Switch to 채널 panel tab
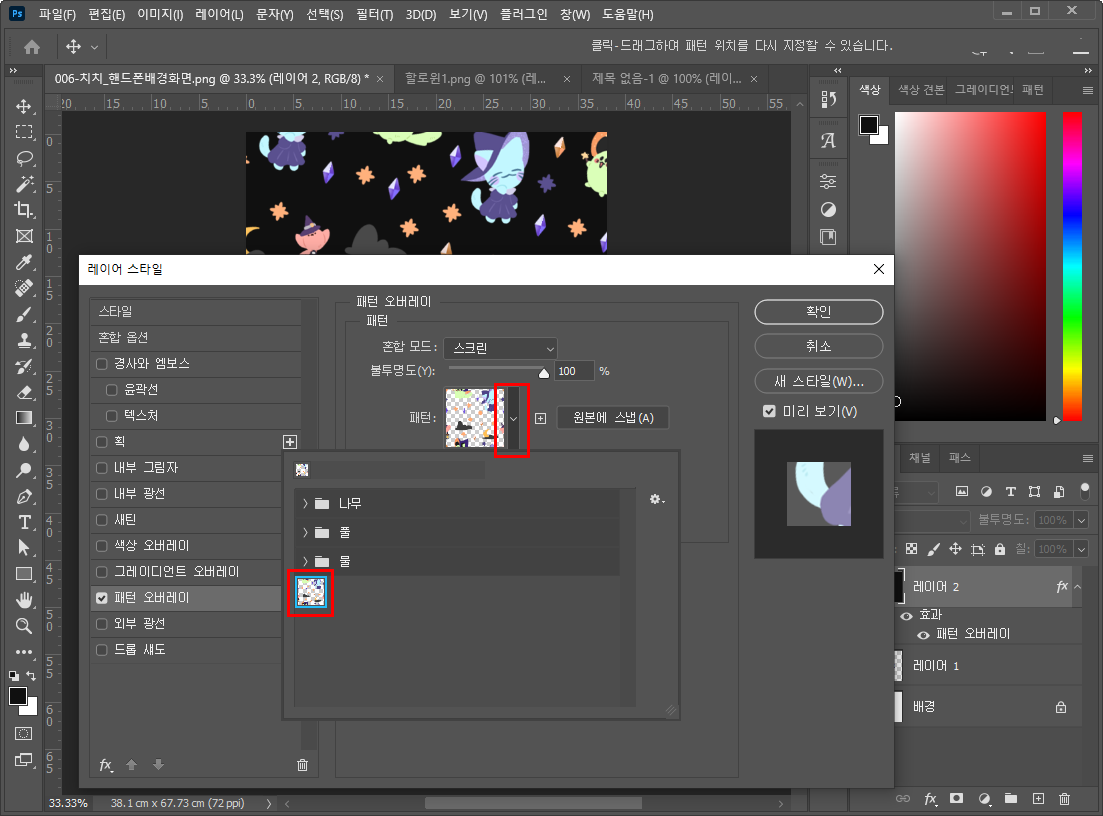This screenshot has width=1103, height=816. tap(920, 458)
